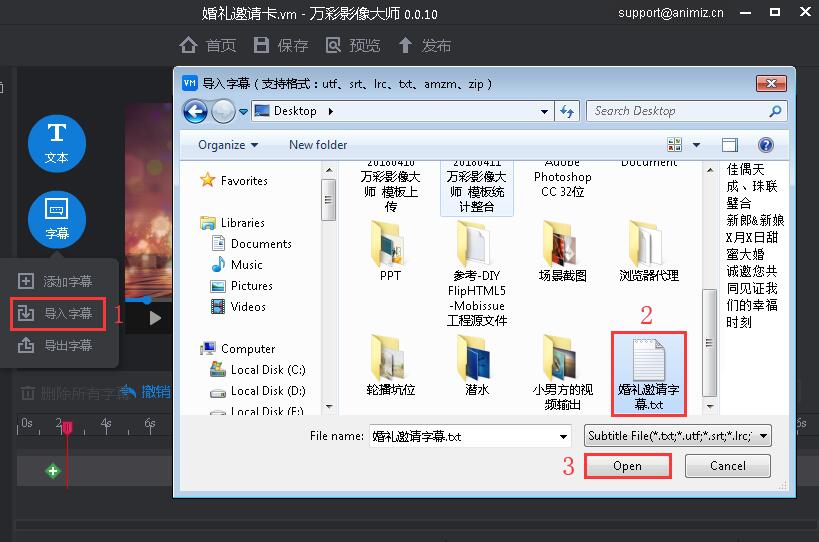Open Documents library
Screen dimensions: 819x542
click(251, 244)
